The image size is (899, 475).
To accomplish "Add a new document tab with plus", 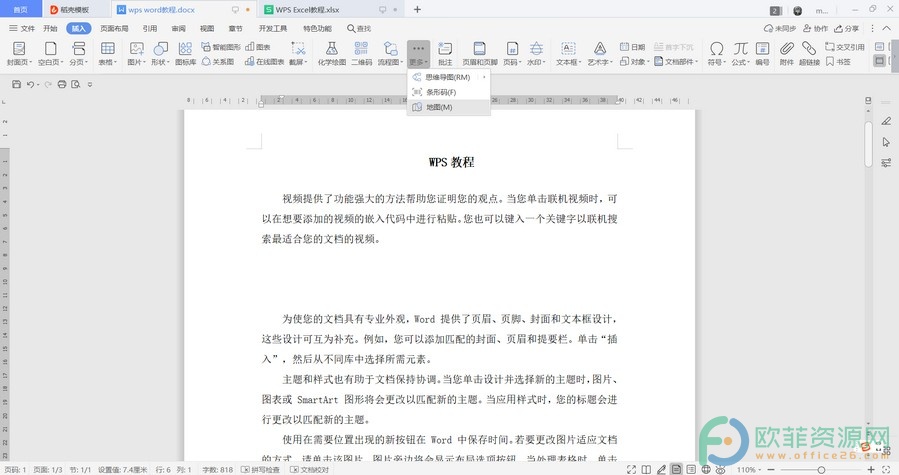I will (417, 9).
